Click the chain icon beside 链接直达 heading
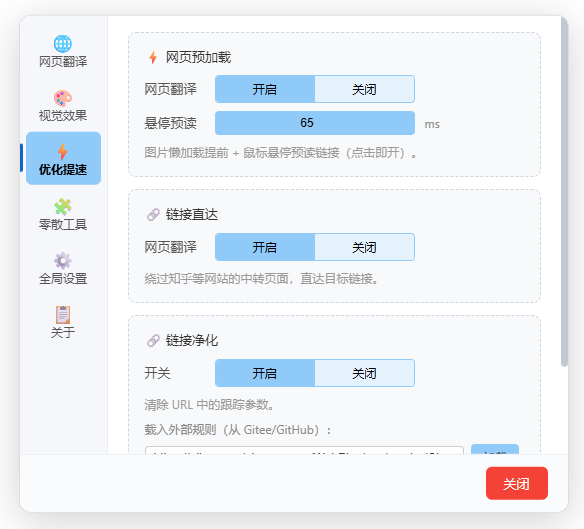Image resolution: width=584 pixels, height=529 pixels. pyautogui.click(x=153, y=215)
